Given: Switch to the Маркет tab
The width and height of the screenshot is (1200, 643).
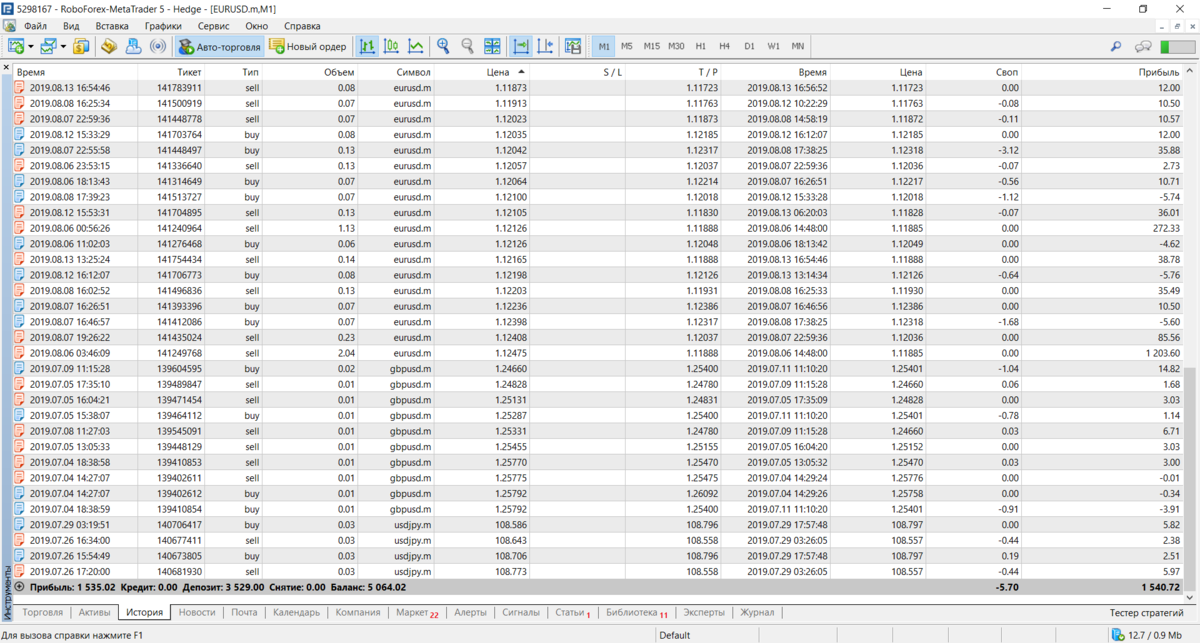Looking at the screenshot, I should point(417,612).
